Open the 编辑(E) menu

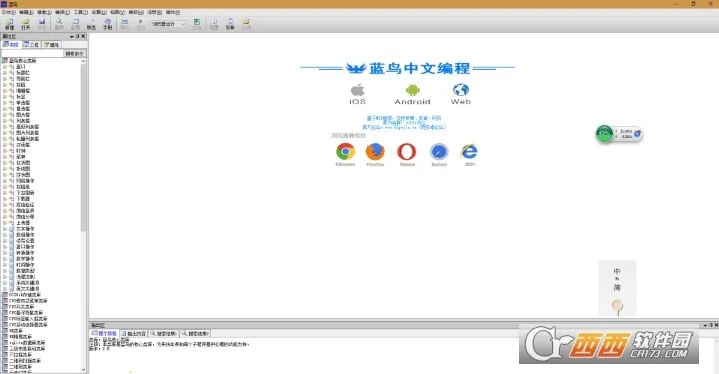[x=26, y=12]
